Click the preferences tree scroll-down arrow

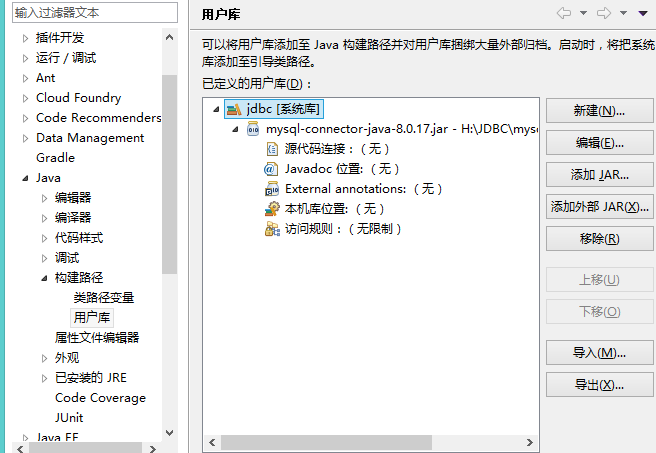click(169, 433)
